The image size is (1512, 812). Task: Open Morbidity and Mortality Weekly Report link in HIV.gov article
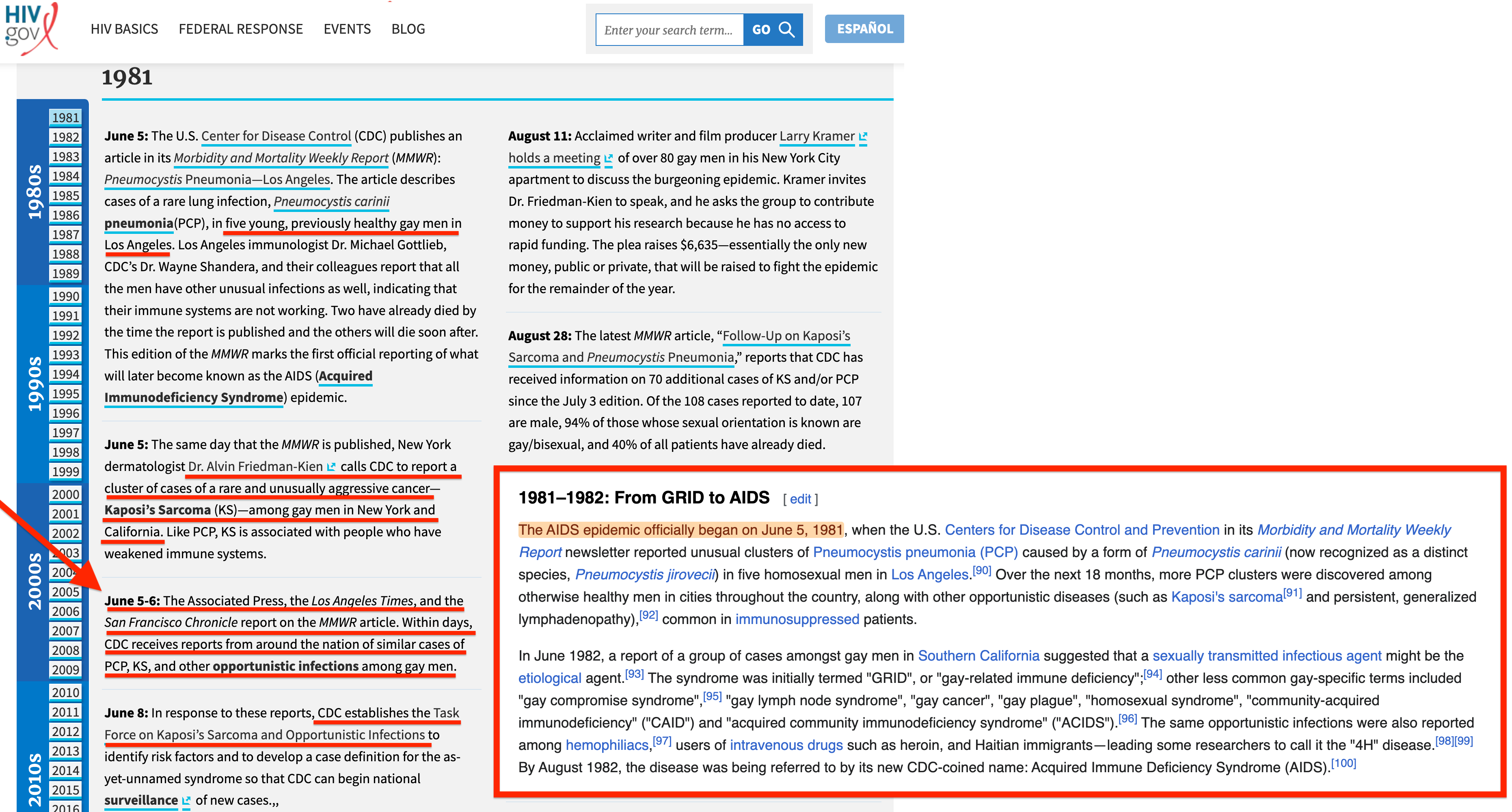coord(281,158)
